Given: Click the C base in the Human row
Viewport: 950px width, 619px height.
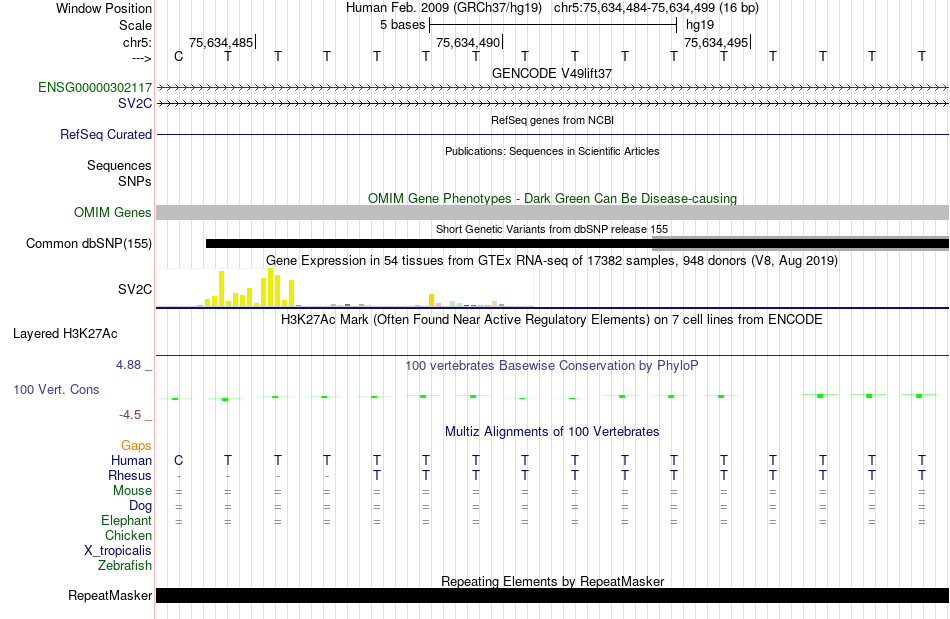Looking at the screenshot, I should pos(178,460).
